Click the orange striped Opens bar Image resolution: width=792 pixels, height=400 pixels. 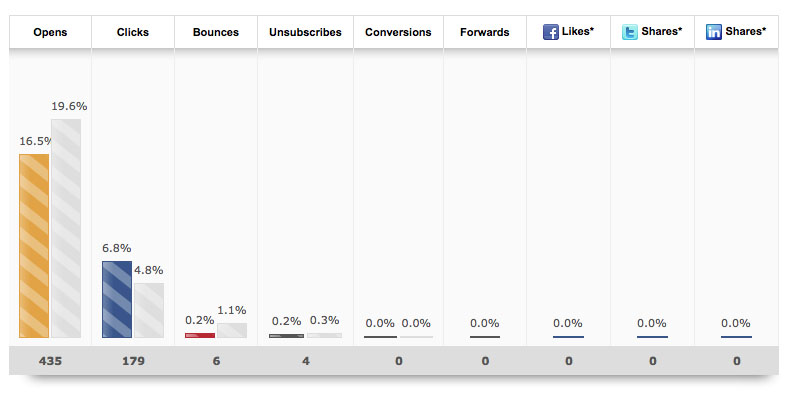34,245
